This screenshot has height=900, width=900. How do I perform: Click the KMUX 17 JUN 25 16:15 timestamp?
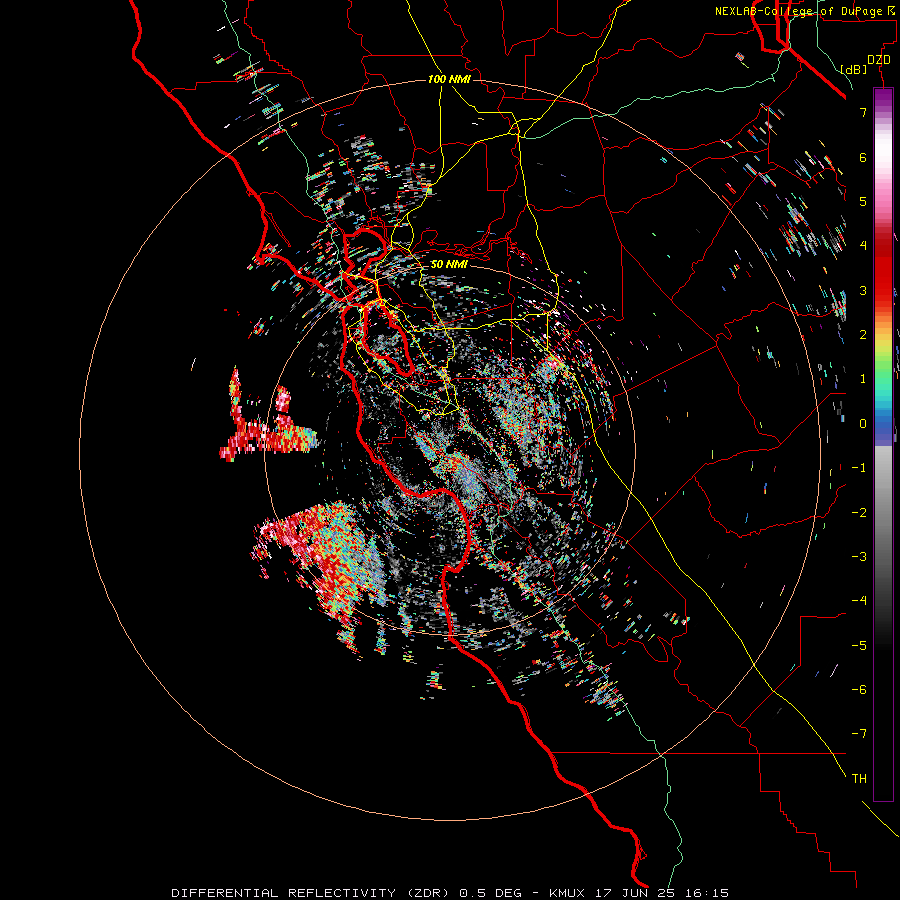639,893
